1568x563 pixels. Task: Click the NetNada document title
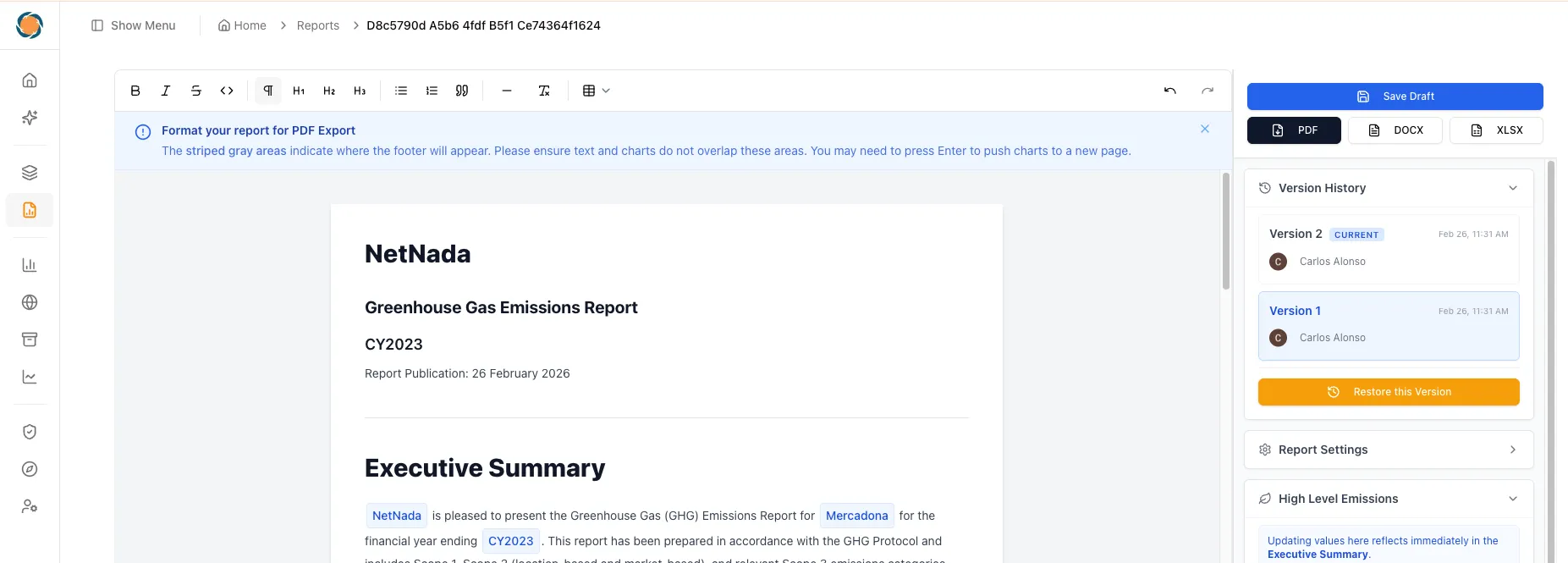click(418, 254)
